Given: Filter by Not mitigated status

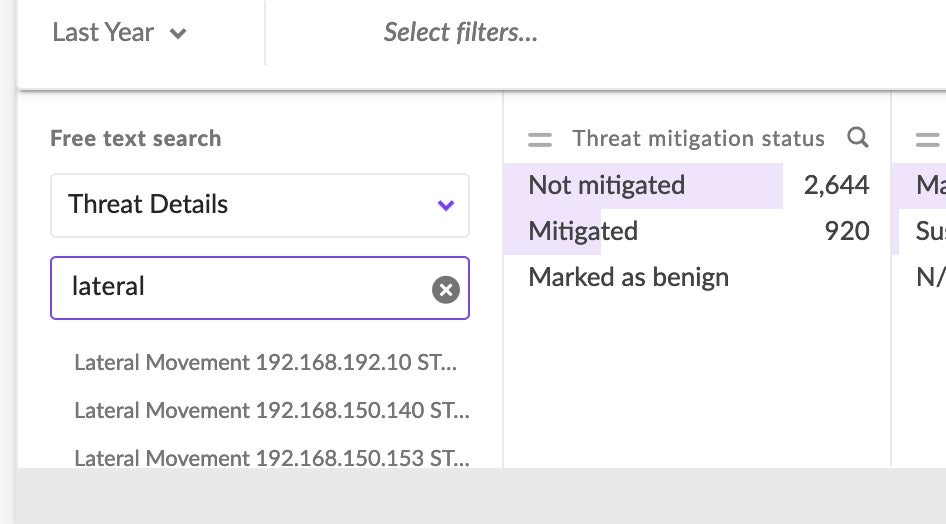Looking at the screenshot, I should (606, 185).
